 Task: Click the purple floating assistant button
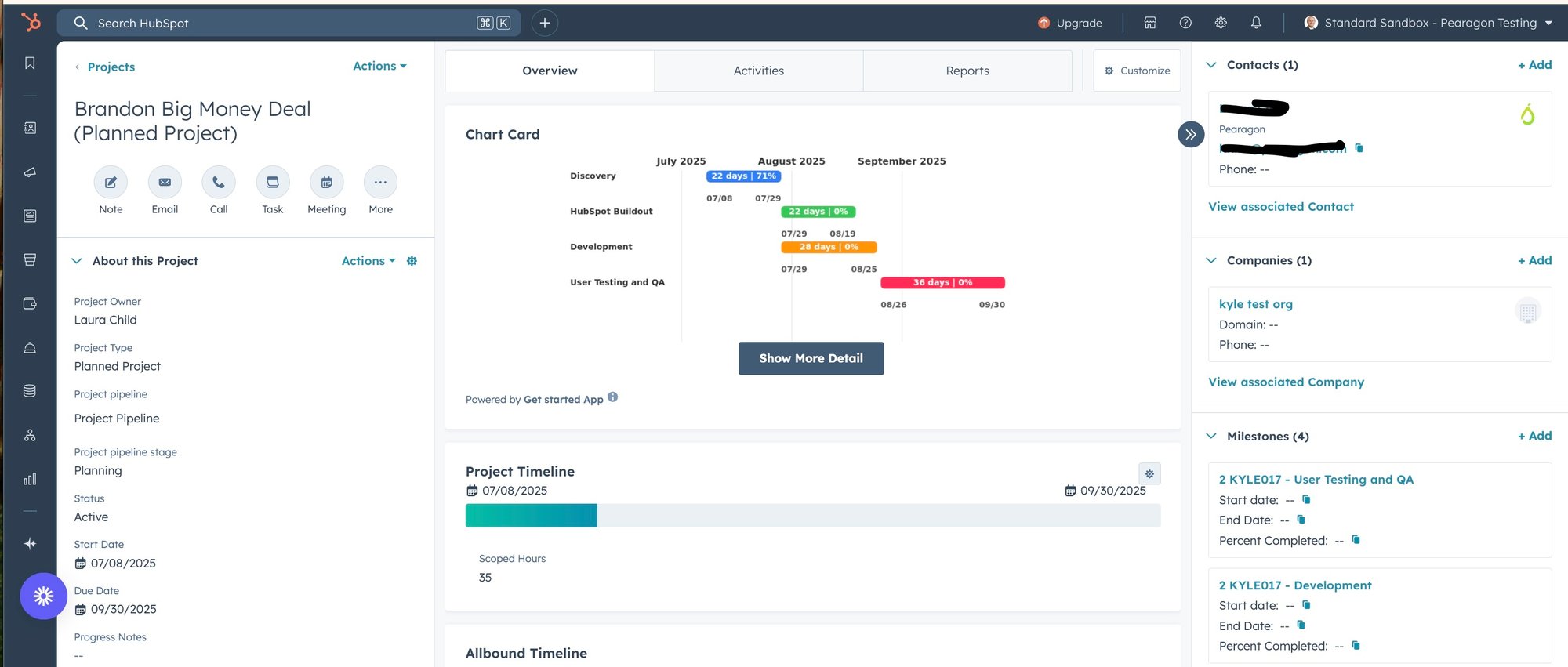coord(43,596)
